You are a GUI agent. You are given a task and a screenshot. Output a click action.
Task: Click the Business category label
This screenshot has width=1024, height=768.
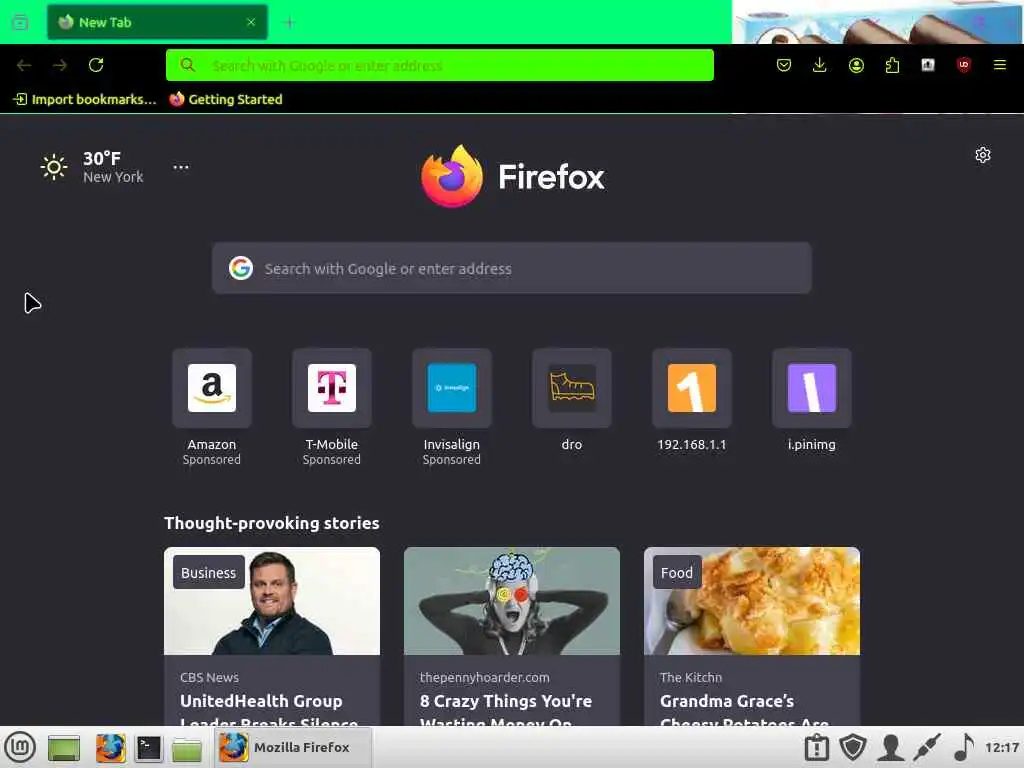tap(208, 573)
